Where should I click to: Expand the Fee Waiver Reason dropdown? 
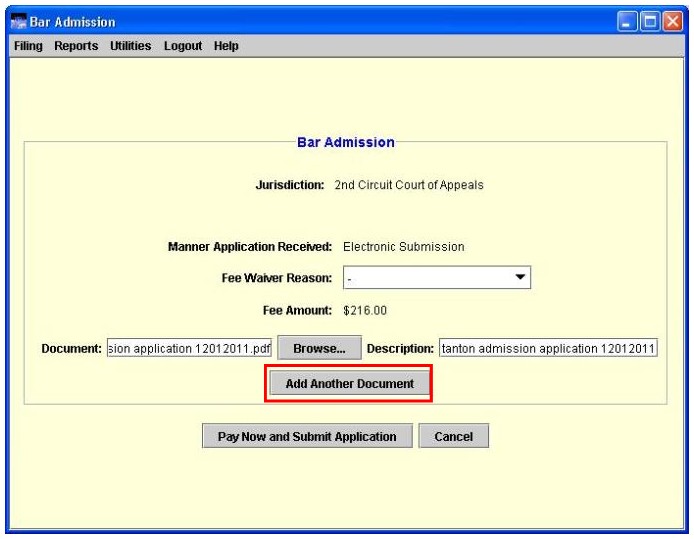[x=437, y=277]
